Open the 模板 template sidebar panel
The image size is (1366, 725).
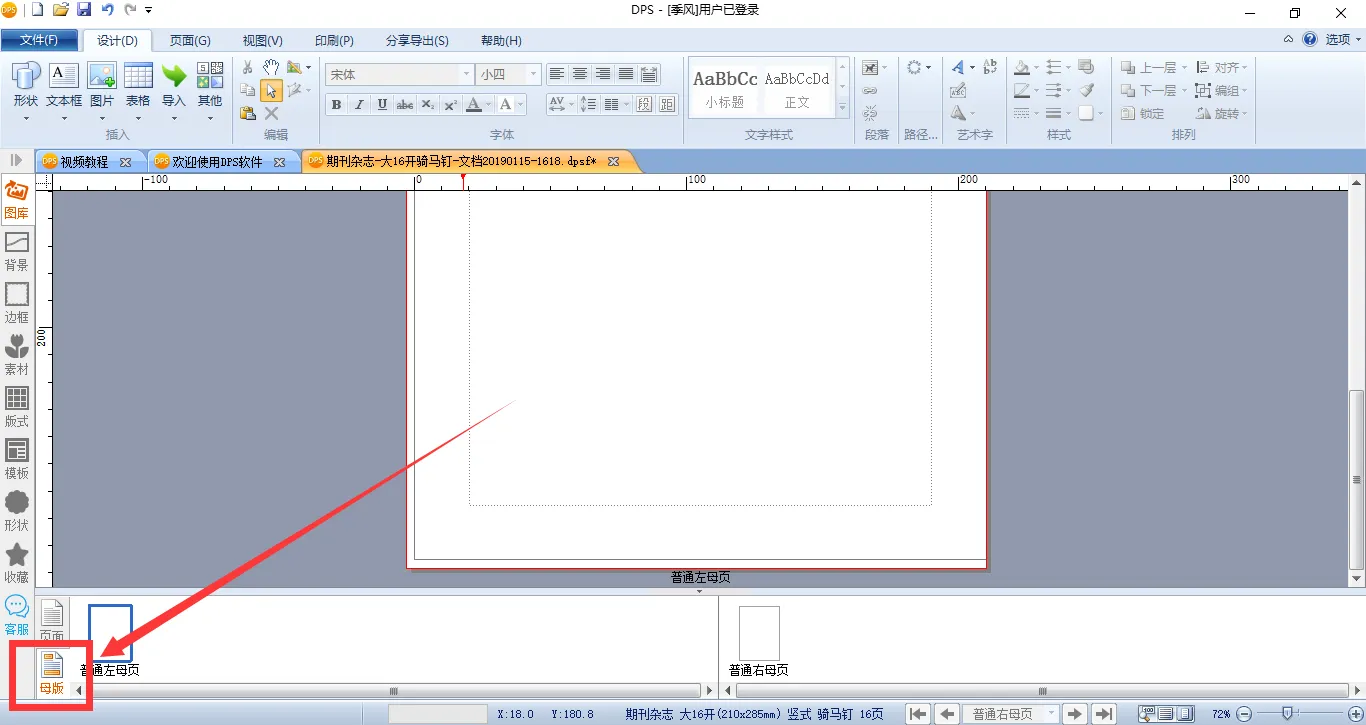(x=17, y=460)
